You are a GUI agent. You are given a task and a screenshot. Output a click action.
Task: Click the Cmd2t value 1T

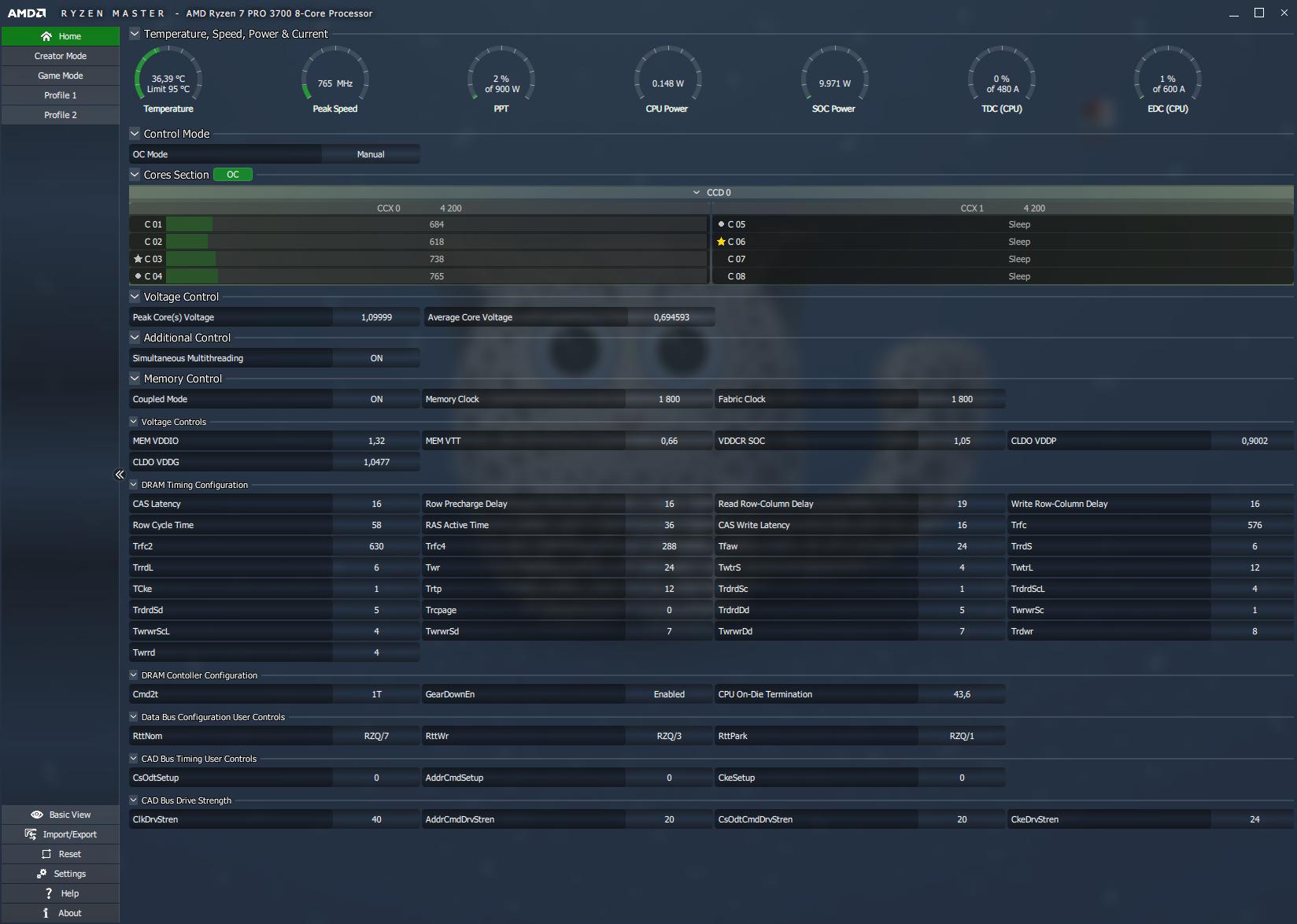(376, 694)
